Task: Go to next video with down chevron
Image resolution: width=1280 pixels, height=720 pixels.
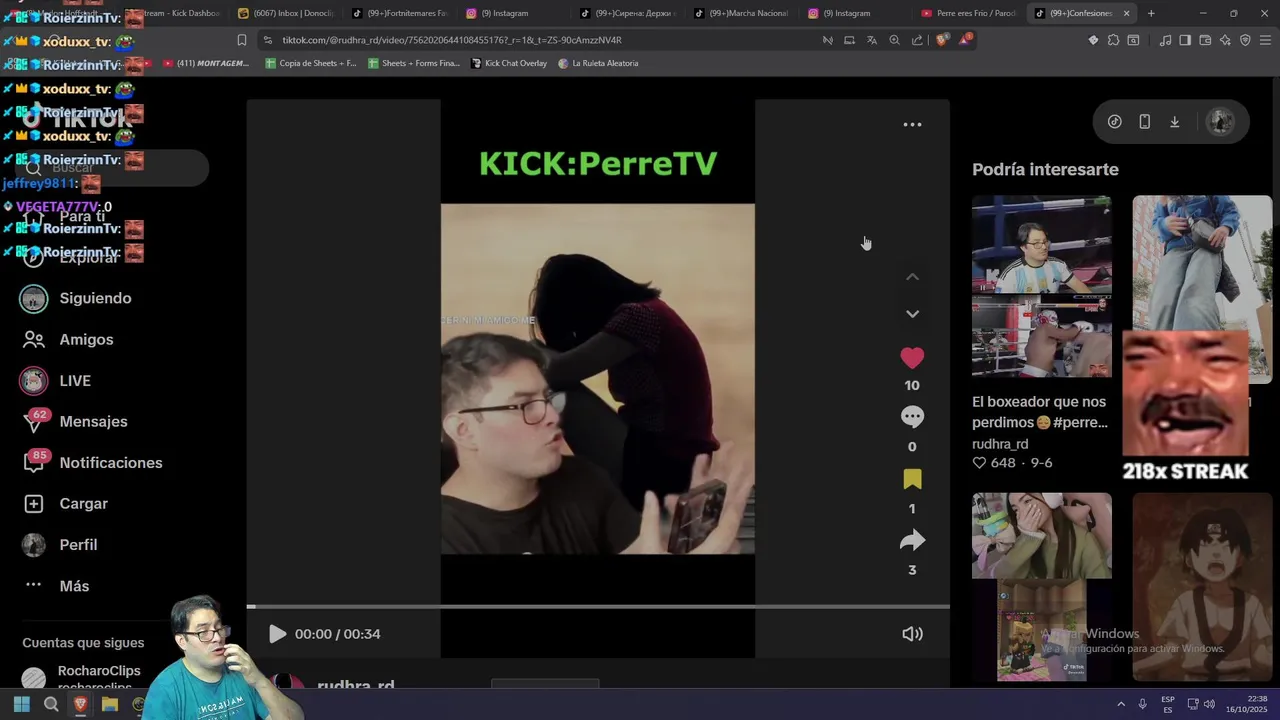Action: point(912,314)
